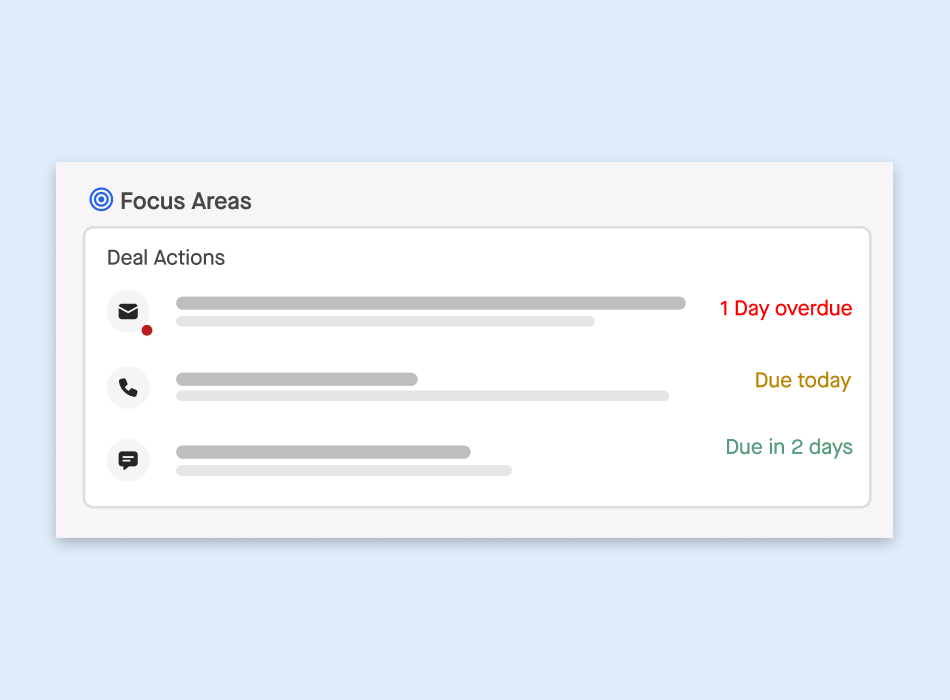Select the Deal Actions section title
Viewport: 950px width, 700px height.
click(x=166, y=258)
